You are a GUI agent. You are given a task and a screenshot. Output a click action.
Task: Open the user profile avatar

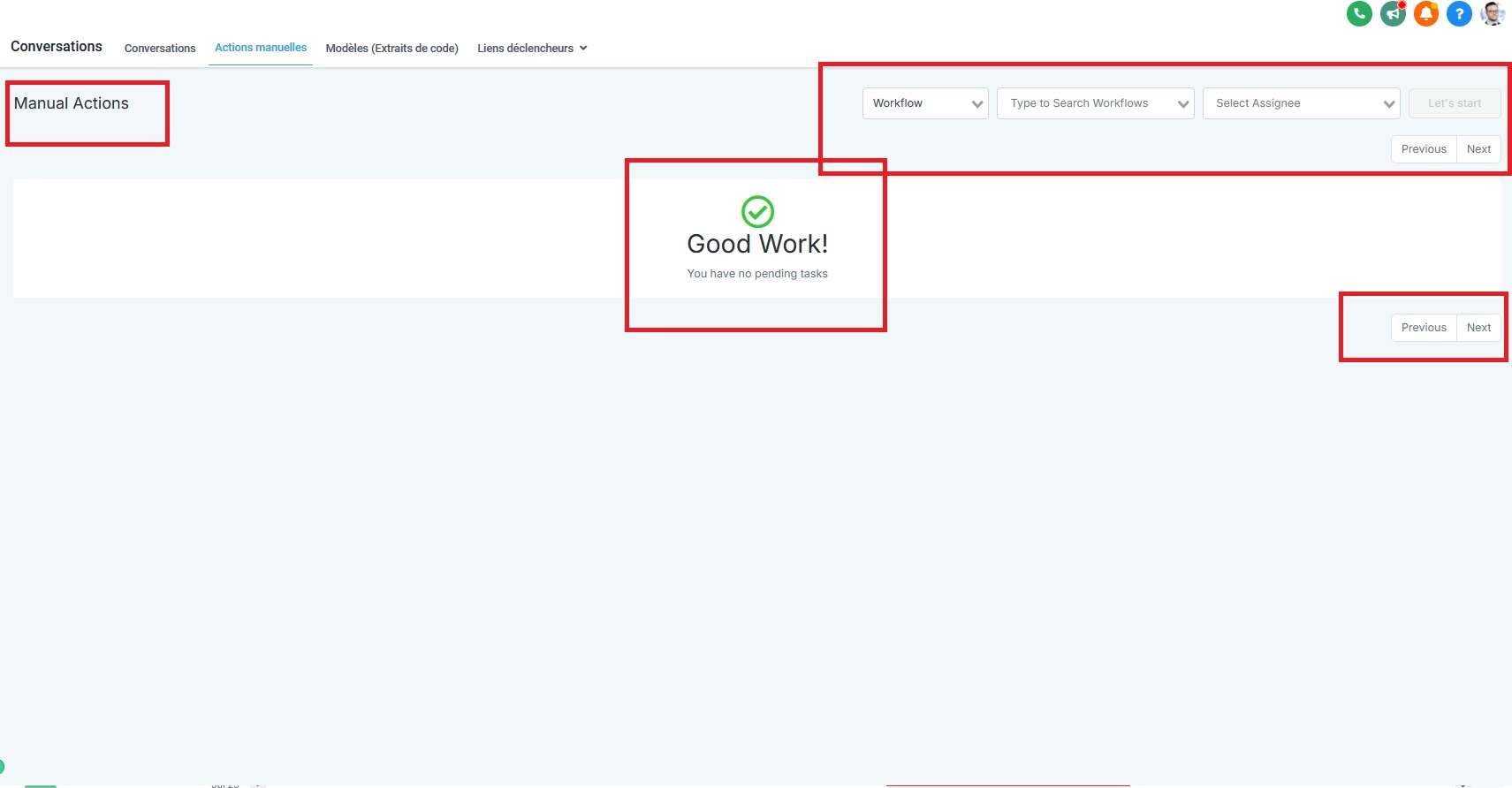coord(1493,13)
